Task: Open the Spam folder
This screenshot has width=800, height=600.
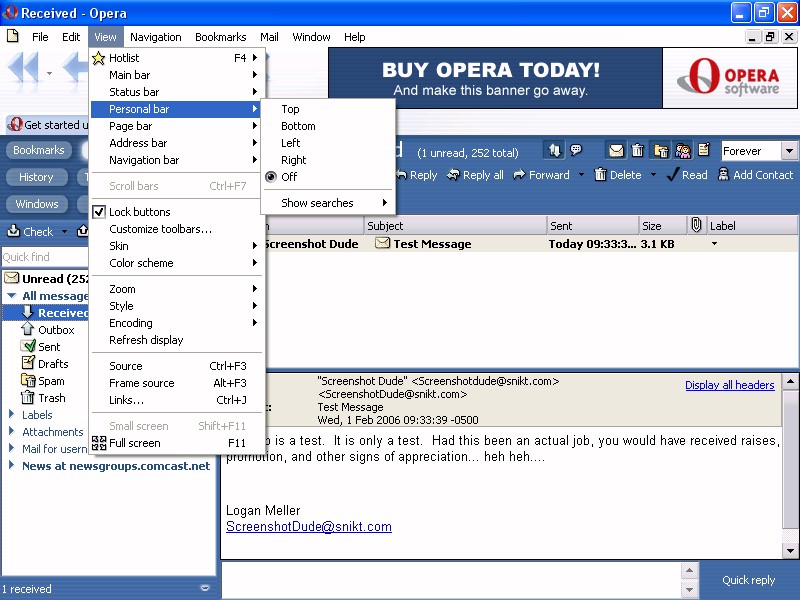Action: tap(43, 381)
